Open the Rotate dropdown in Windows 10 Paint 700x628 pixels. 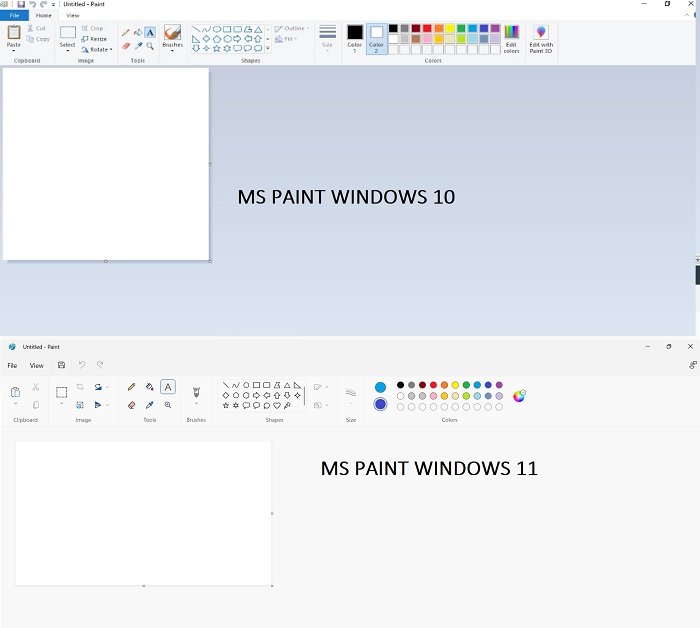[97, 50]
